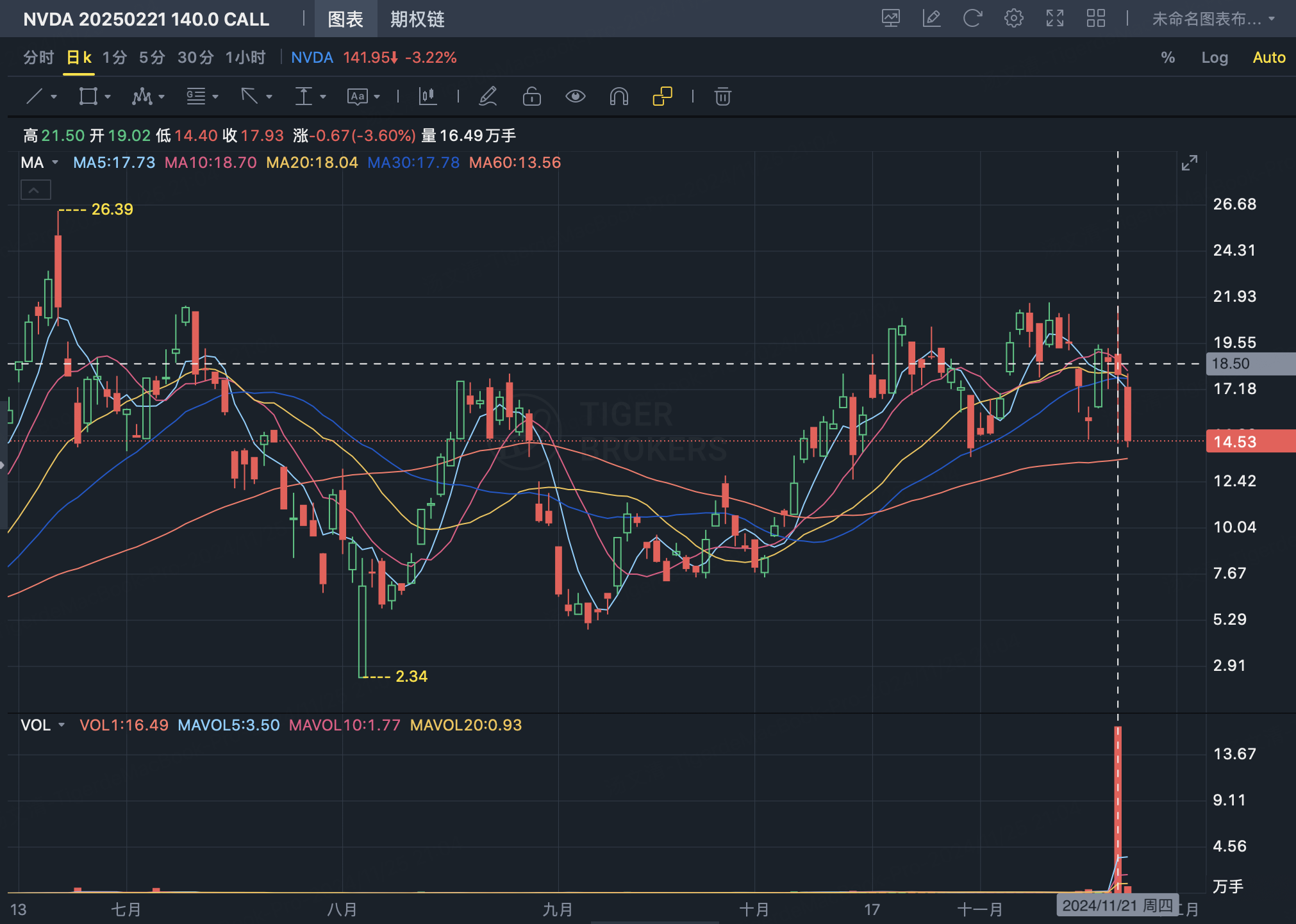This screenshot has height=924, width=1296.
Task: Switch to the 期权链 tab
Action: [417, 19]
